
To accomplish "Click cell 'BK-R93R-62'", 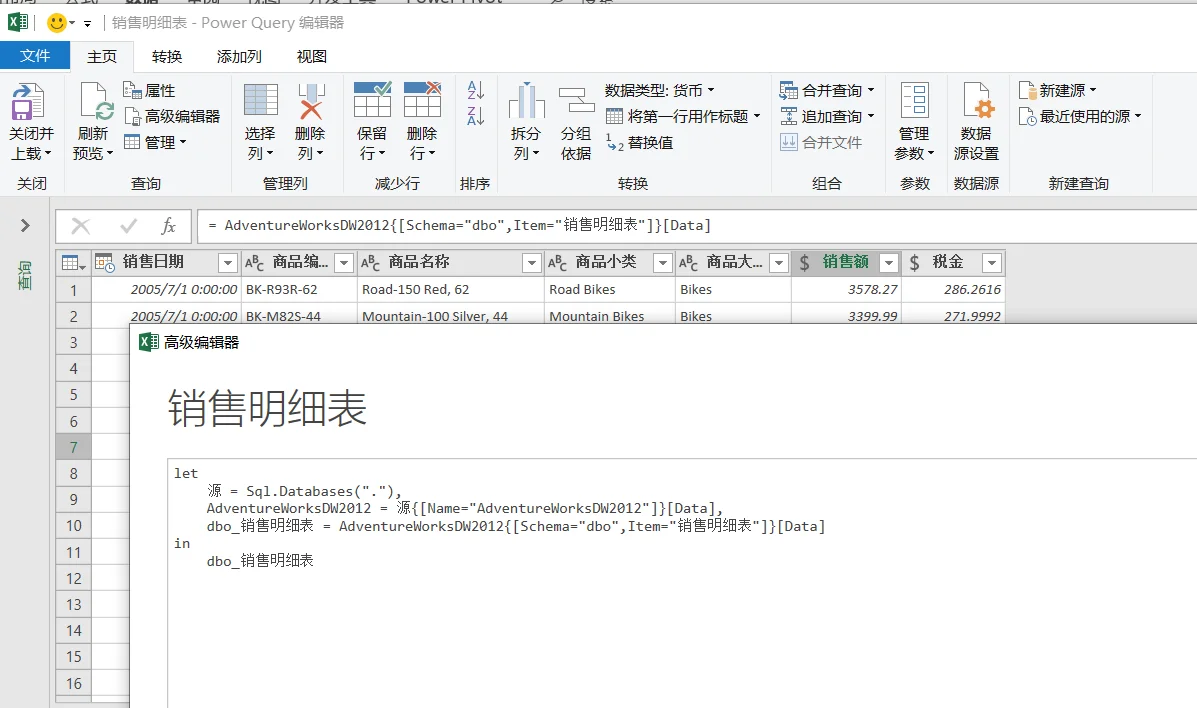I will (x=299, y=289).
